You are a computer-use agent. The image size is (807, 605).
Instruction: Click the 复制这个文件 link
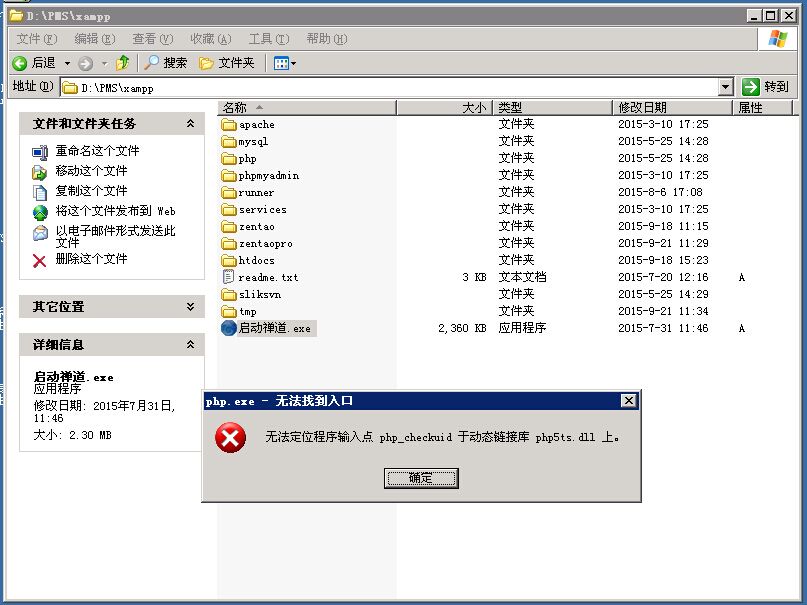91,191
